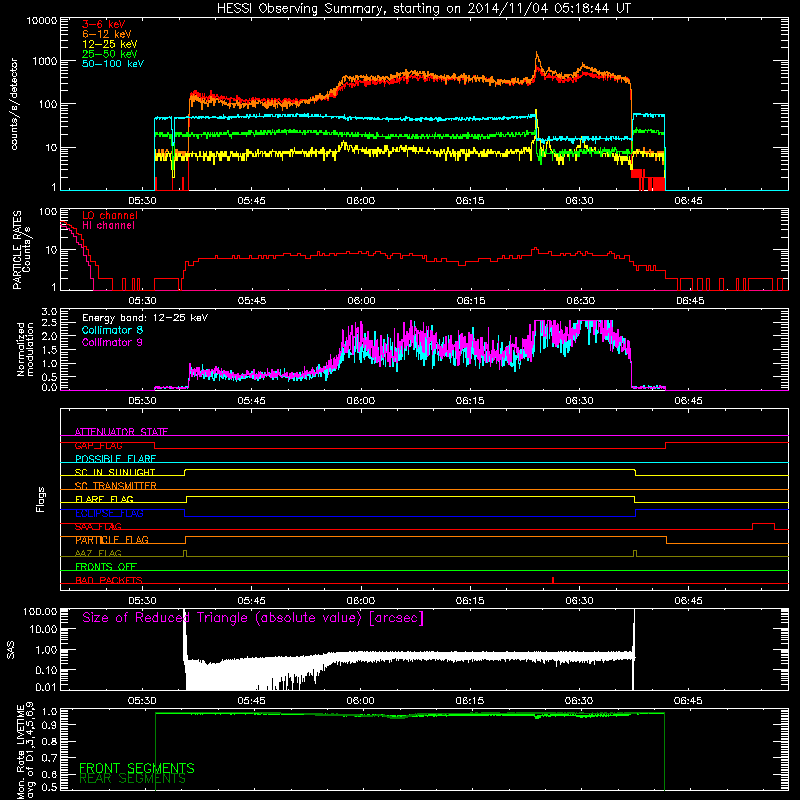The width and height of the screenshot is (800, 800).
Task: Click the 'SC_TRANSMITTER' flag label
Action: 115,486
